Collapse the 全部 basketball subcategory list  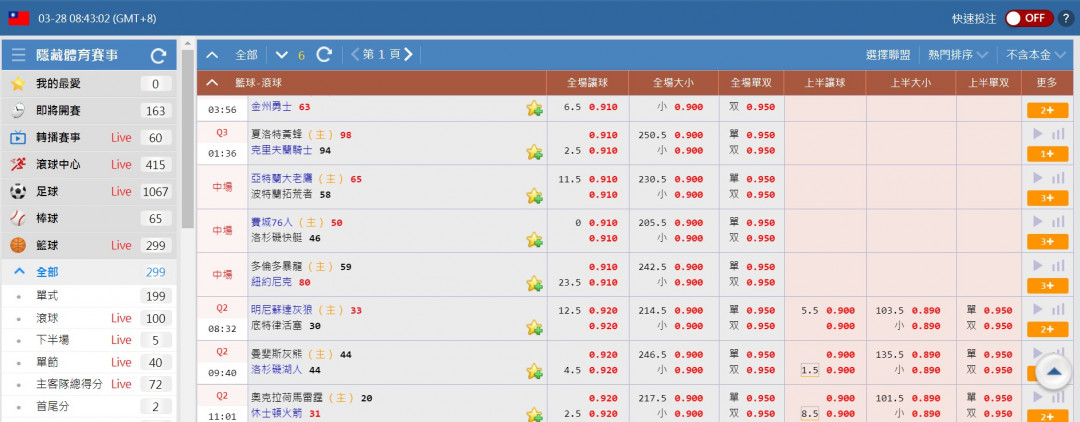(20, 272)
